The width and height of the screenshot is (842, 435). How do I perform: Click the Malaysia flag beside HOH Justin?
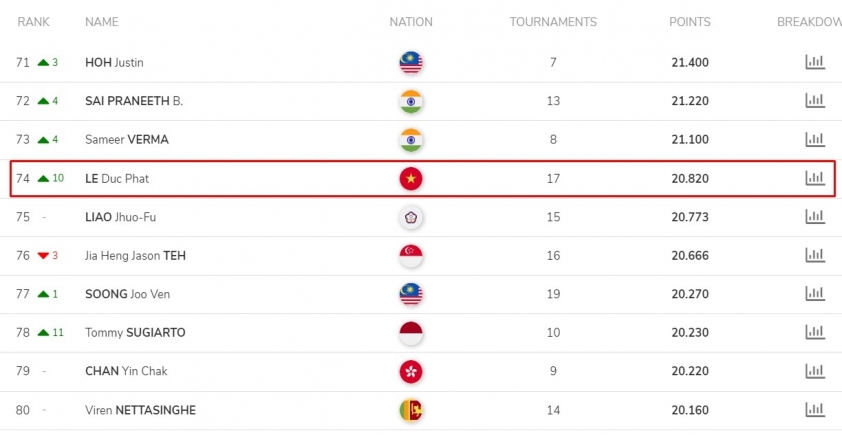(411, 63)
